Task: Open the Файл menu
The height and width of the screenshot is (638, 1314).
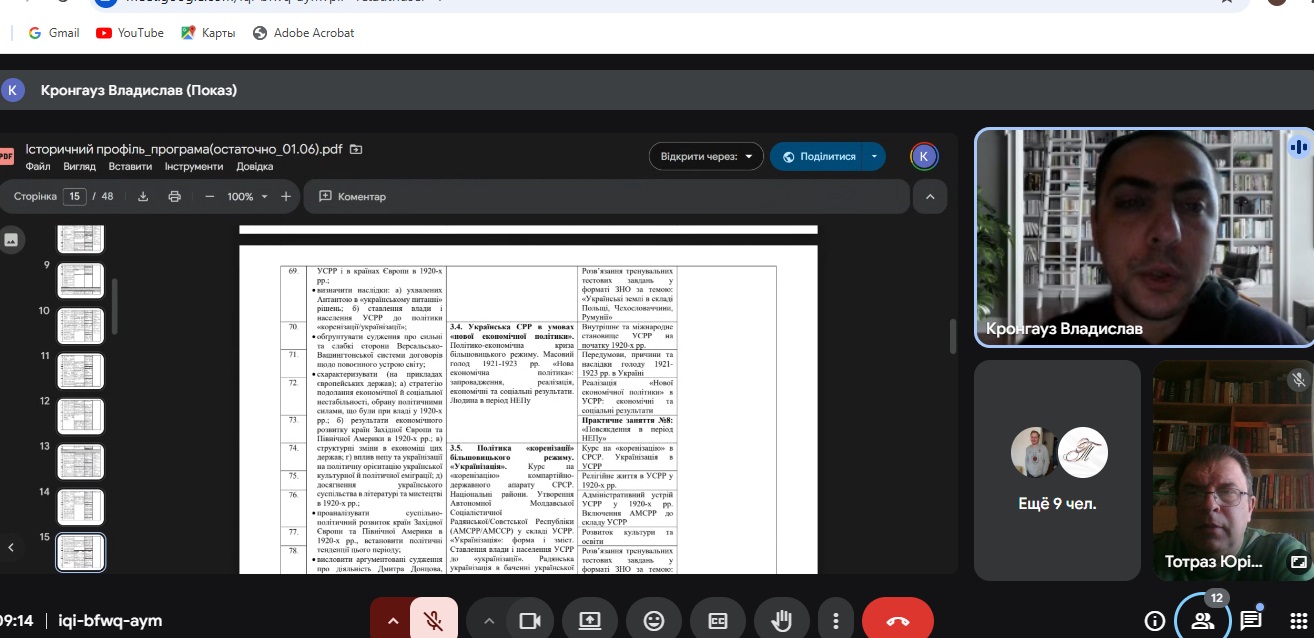Action: point(38,167)
